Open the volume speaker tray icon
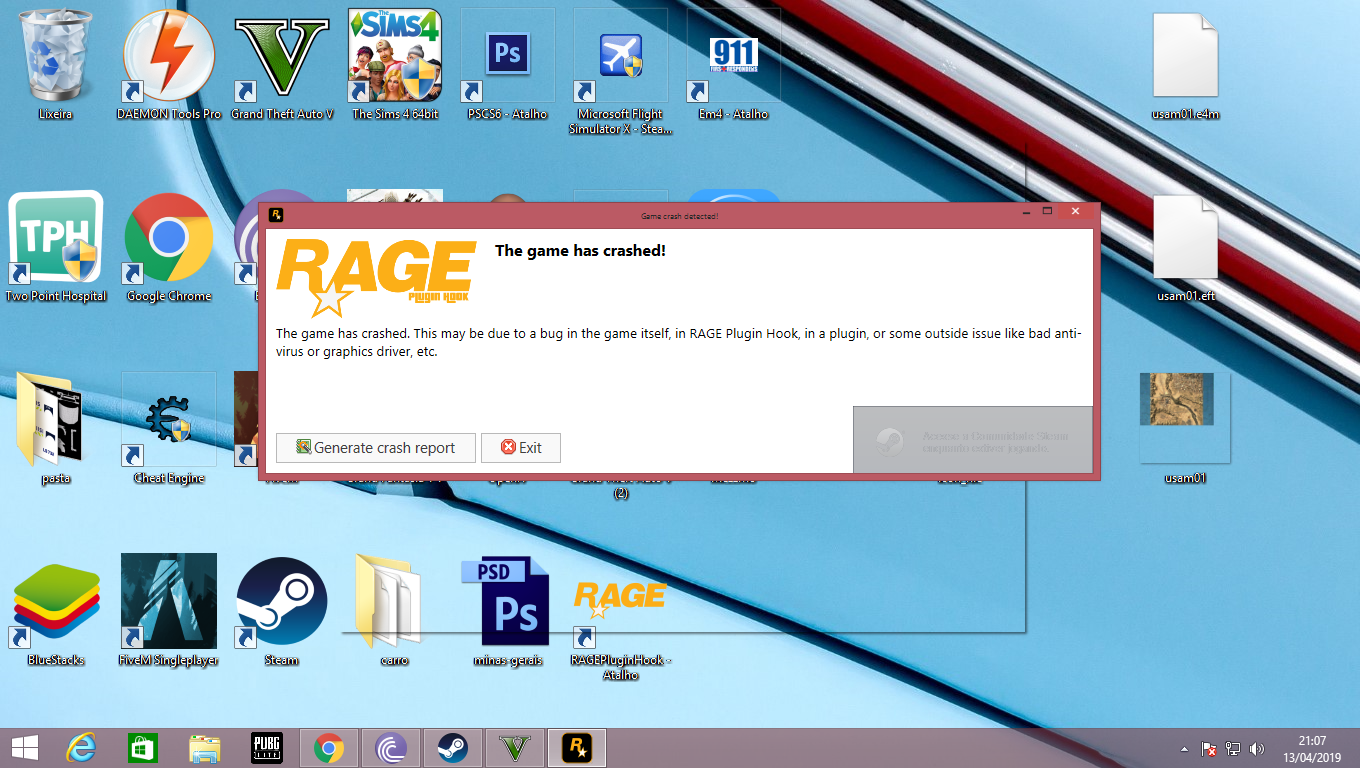1360x768 pixels. pyautogui.click(x=1257, y=749)
